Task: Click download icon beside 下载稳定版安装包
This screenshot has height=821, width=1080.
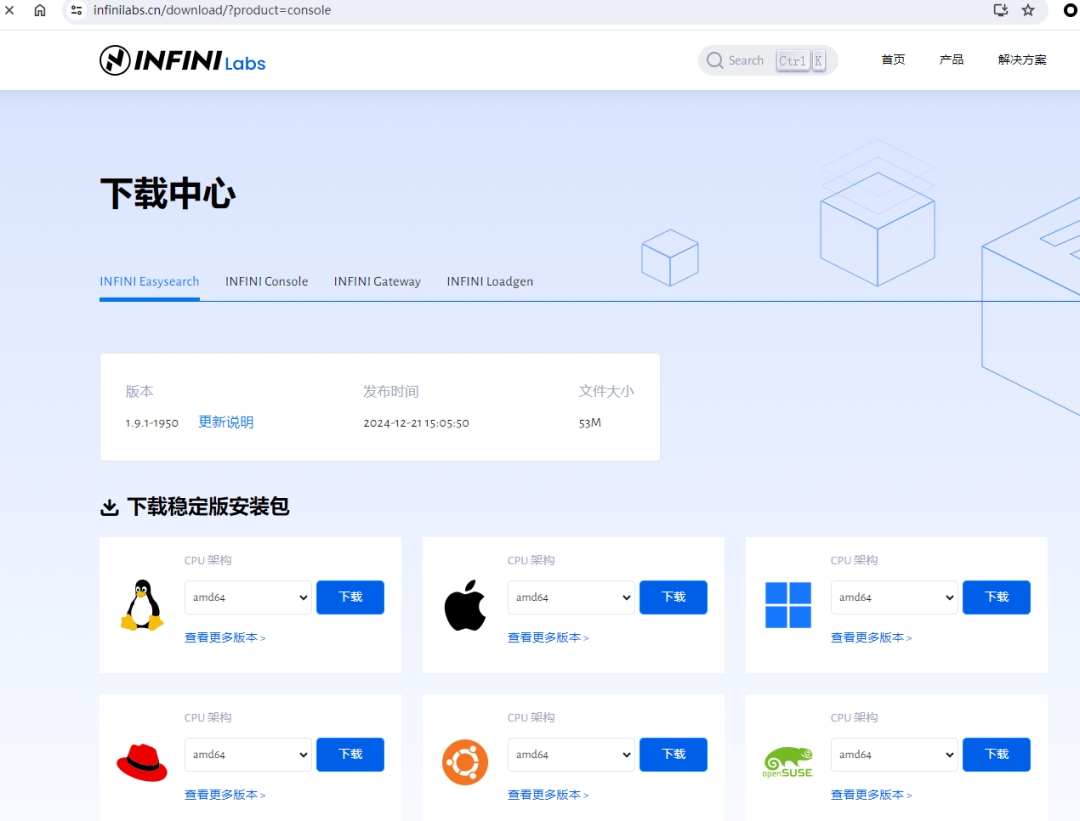Action: pyautogui.click(x=110, y=507)
